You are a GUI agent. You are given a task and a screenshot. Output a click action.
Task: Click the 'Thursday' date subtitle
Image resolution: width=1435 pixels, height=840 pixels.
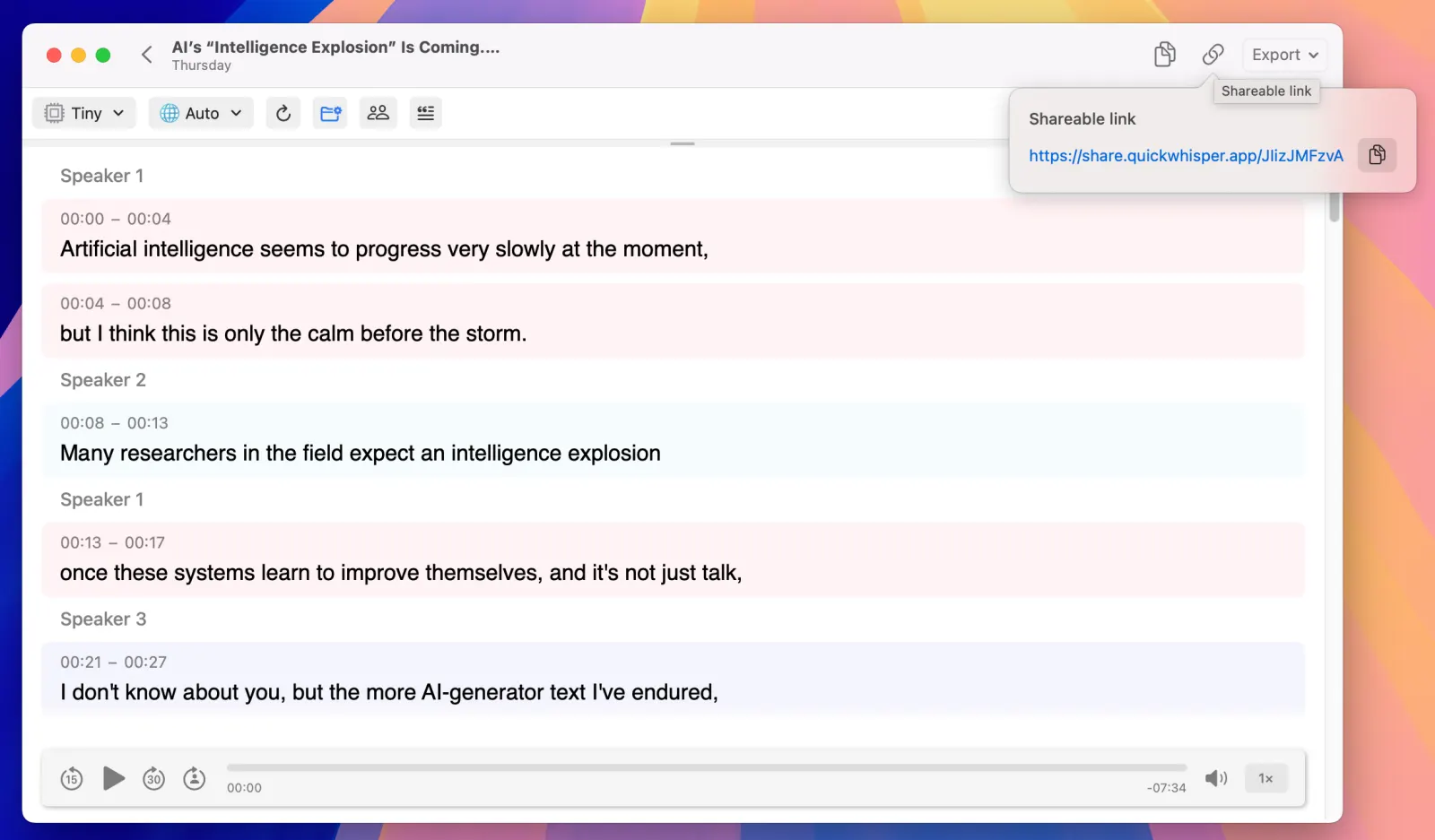click(x=201, y=65)
